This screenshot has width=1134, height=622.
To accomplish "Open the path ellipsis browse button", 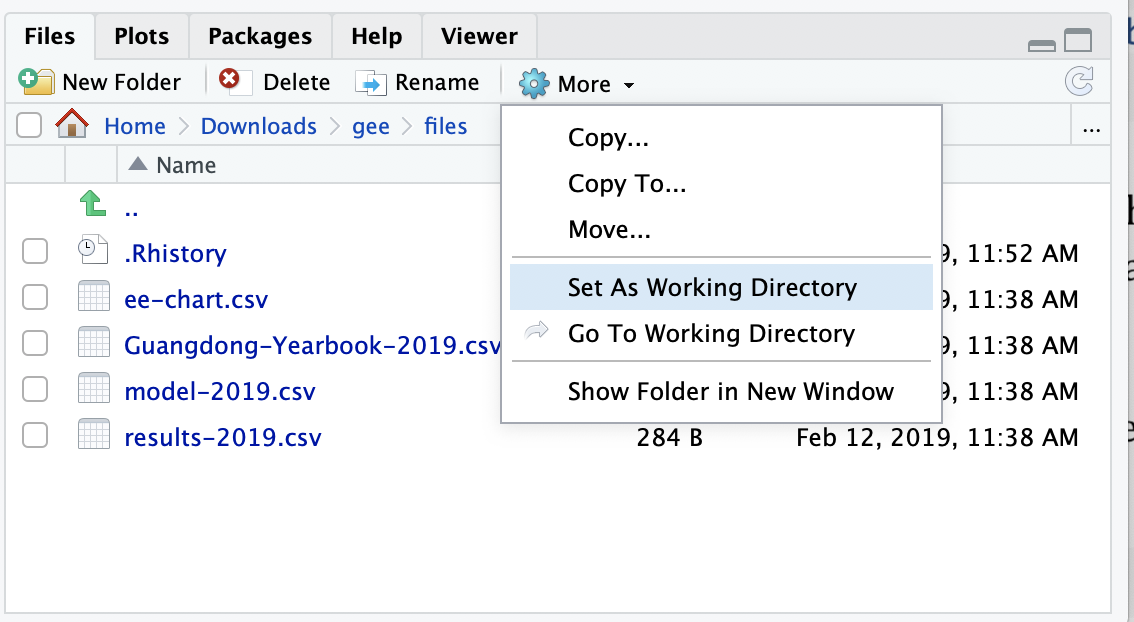I will pos(1091,129).
